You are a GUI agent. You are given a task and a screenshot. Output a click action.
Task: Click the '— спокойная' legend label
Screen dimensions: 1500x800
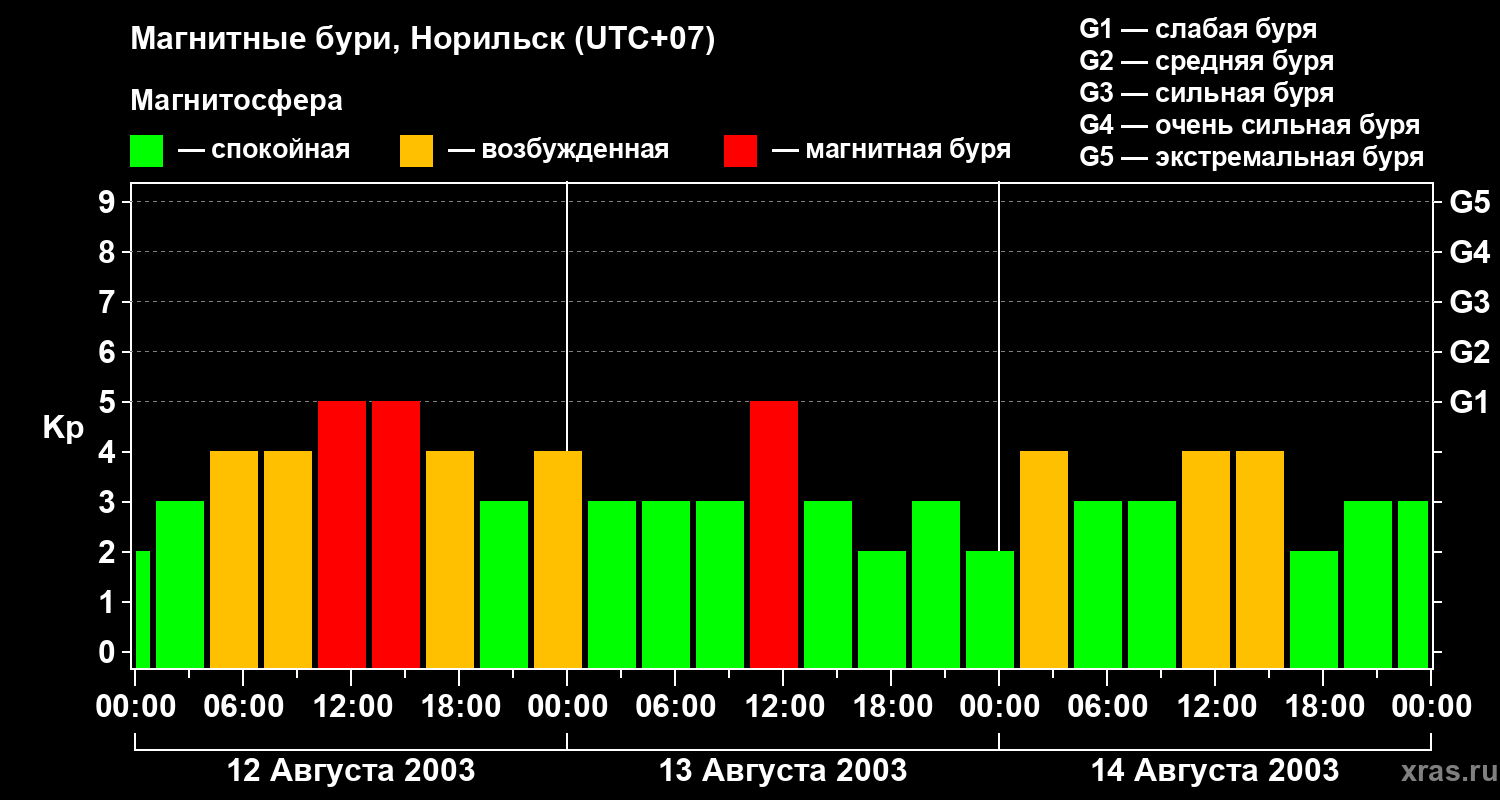(x=264, y=150)
